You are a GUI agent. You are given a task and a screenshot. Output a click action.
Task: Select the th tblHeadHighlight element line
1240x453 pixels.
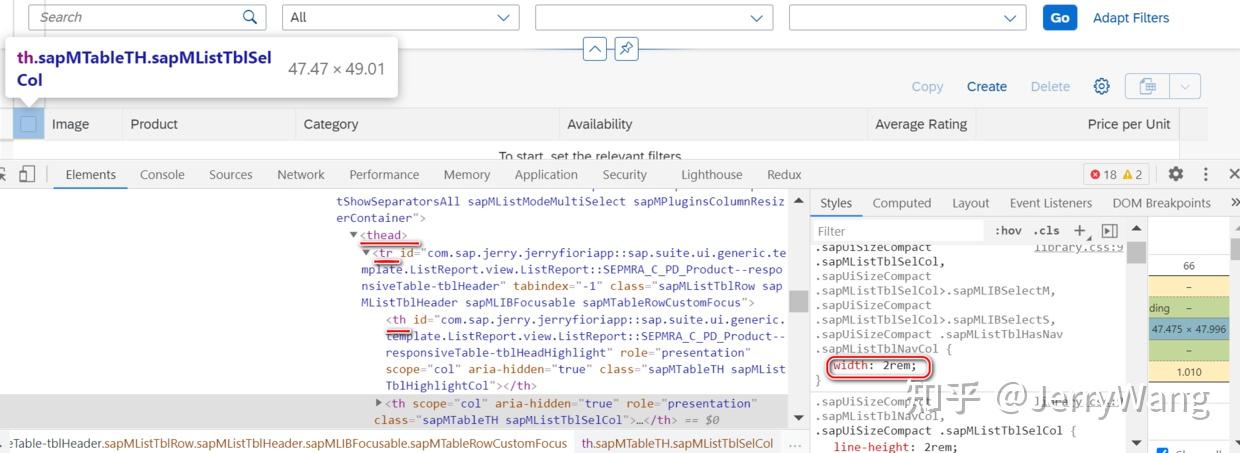[586, 352]
